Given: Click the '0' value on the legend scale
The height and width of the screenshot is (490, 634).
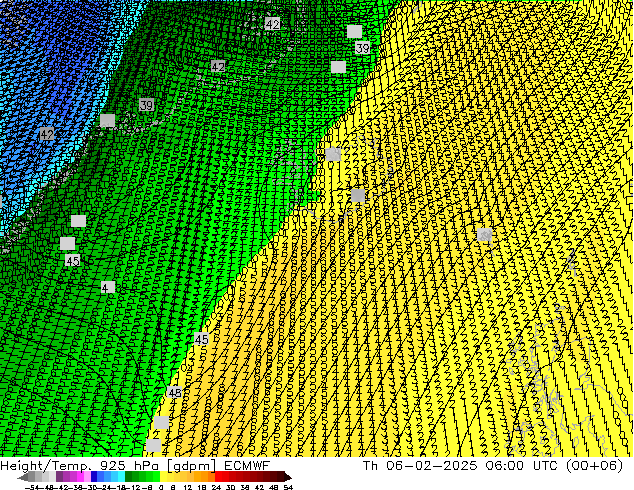Looking at the screenshot, I should click(x=161, y=487).
